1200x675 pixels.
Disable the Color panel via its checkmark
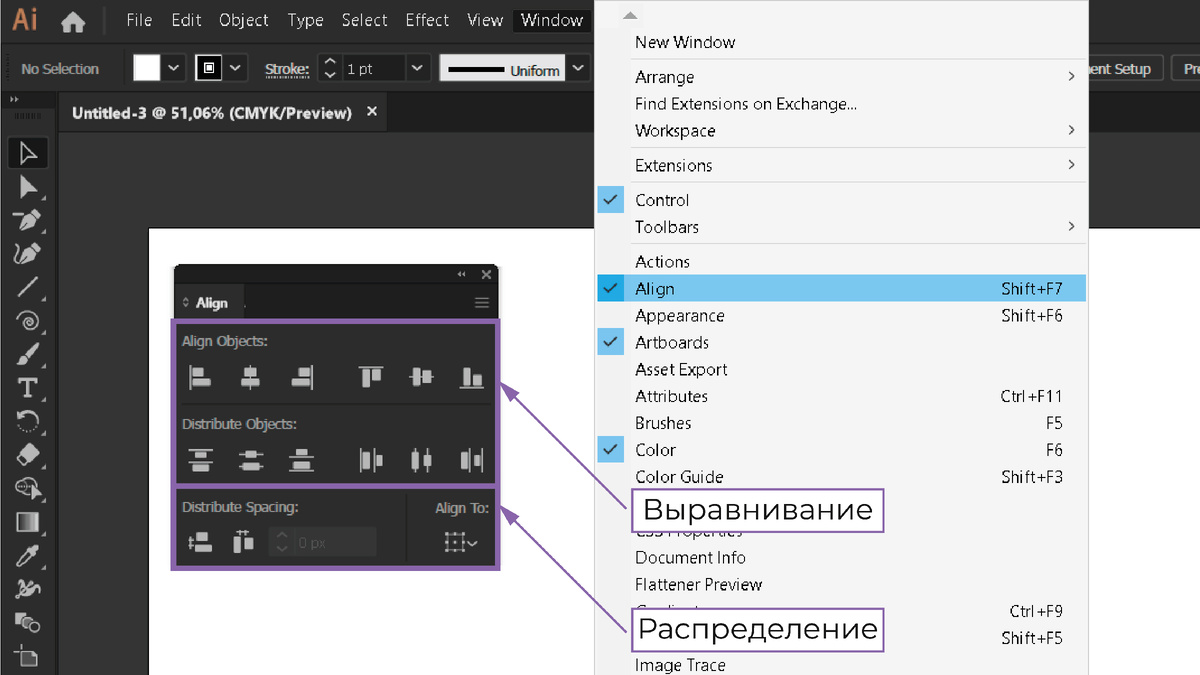[x=610, y=449]
